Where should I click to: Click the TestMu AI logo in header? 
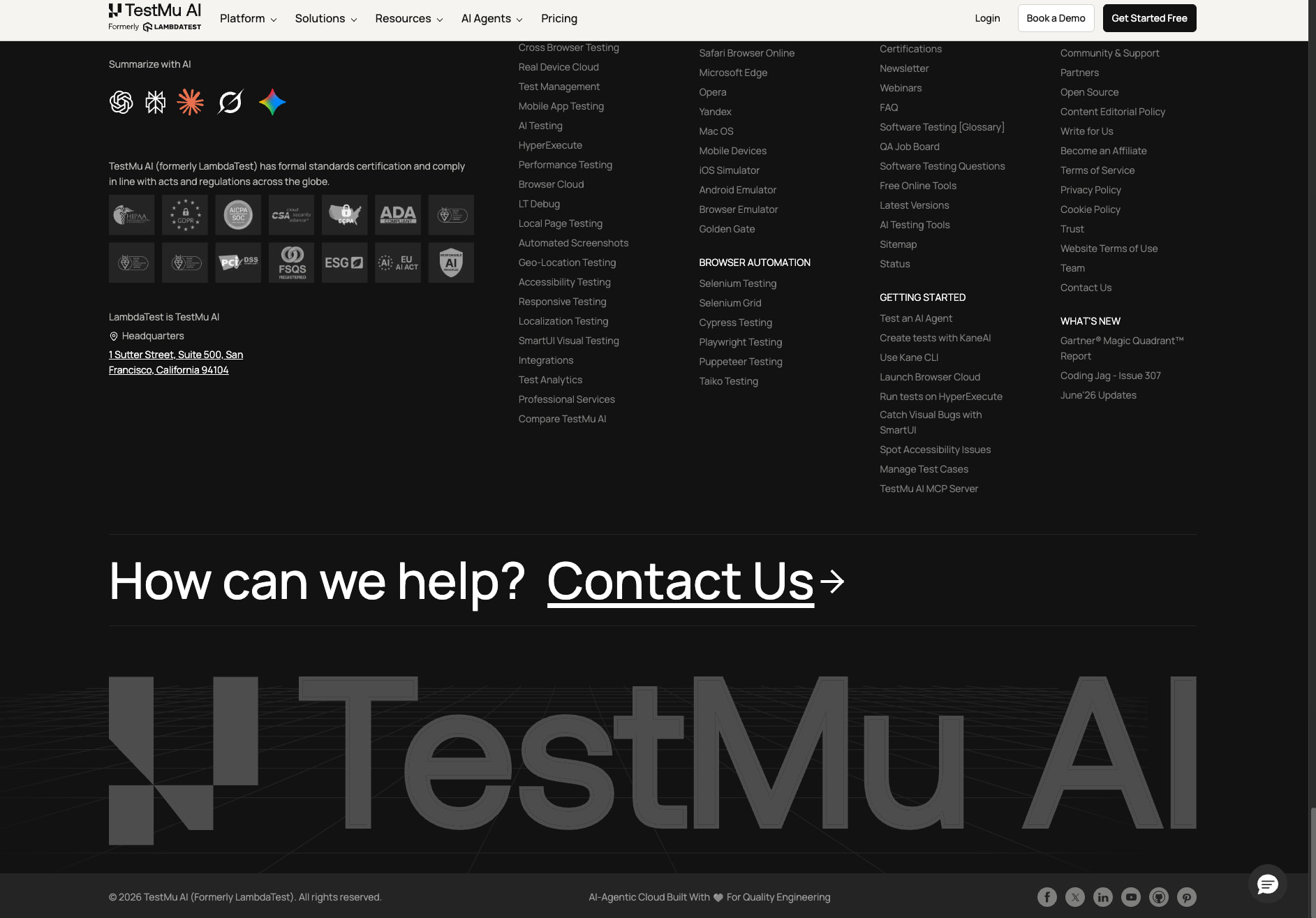[155, 17]
